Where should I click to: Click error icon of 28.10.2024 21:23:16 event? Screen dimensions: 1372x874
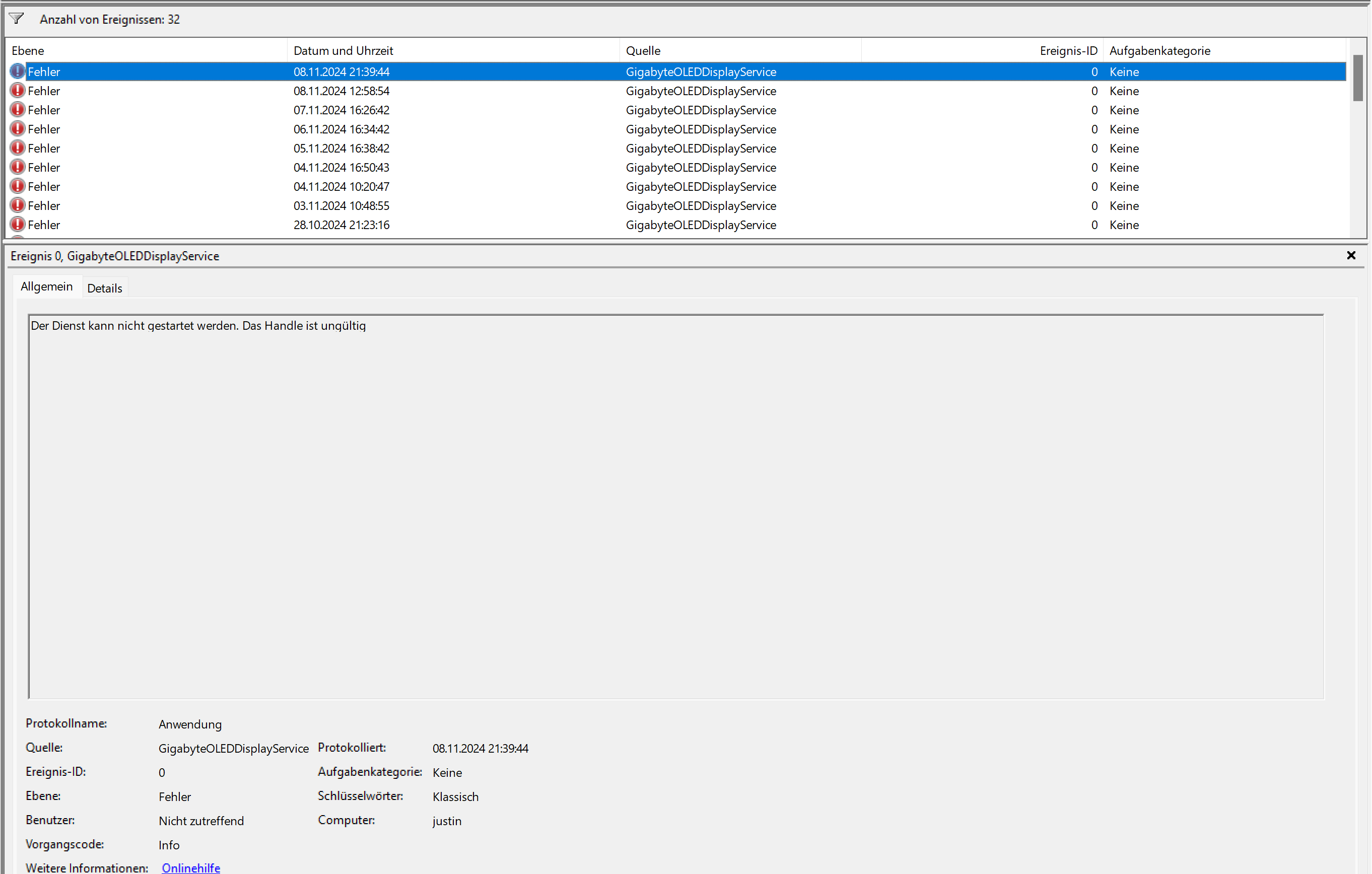click(18, 225)
